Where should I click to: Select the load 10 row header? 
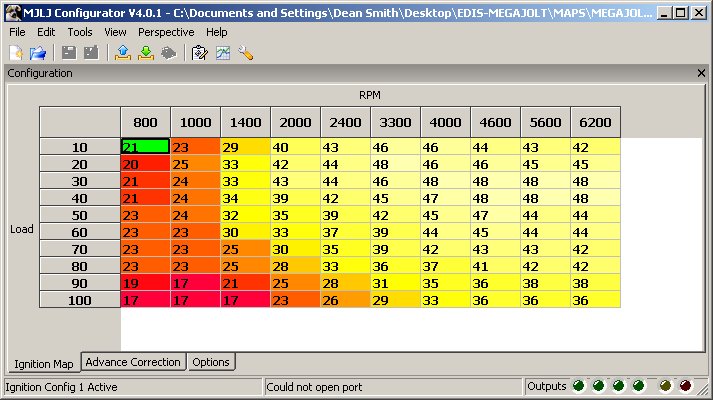coord(80,147)
